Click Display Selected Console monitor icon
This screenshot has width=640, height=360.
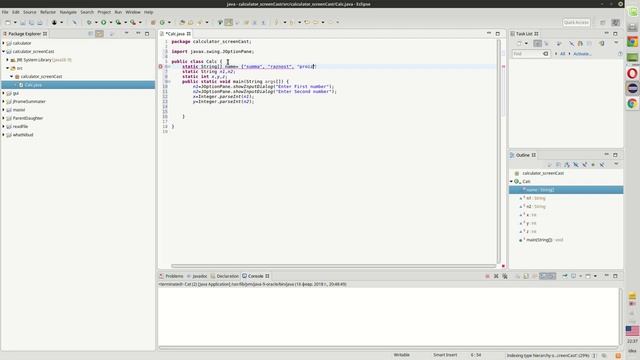pyautogui.click(x=573, y=276)
